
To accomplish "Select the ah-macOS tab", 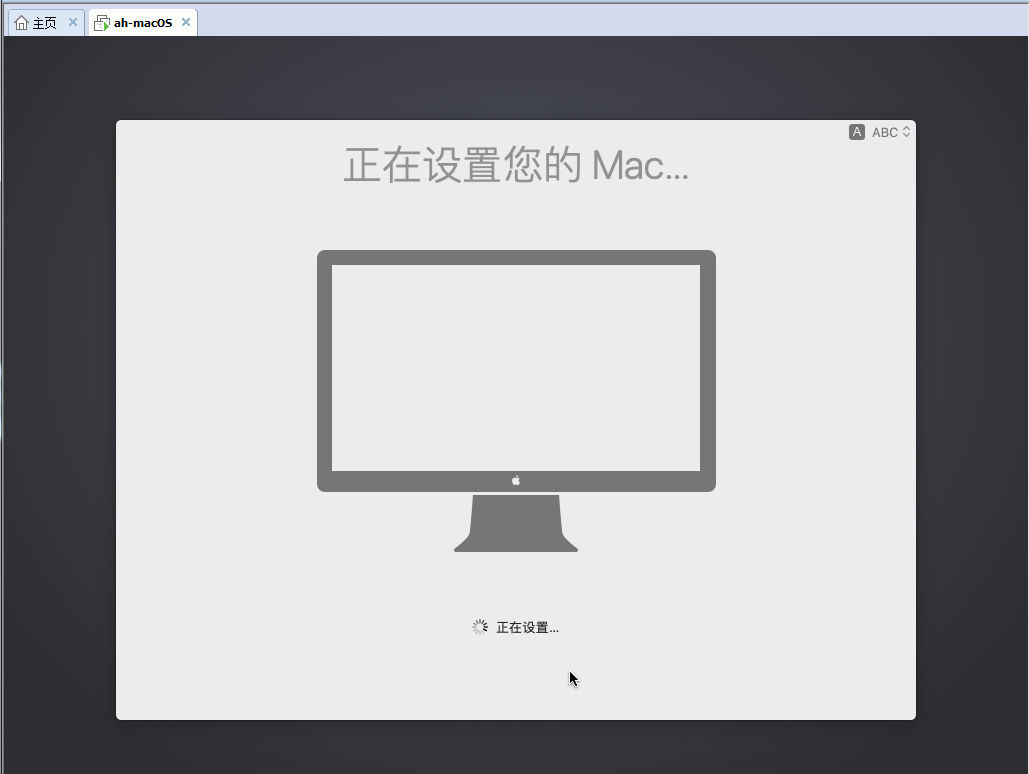I will [x=142, y=23].
